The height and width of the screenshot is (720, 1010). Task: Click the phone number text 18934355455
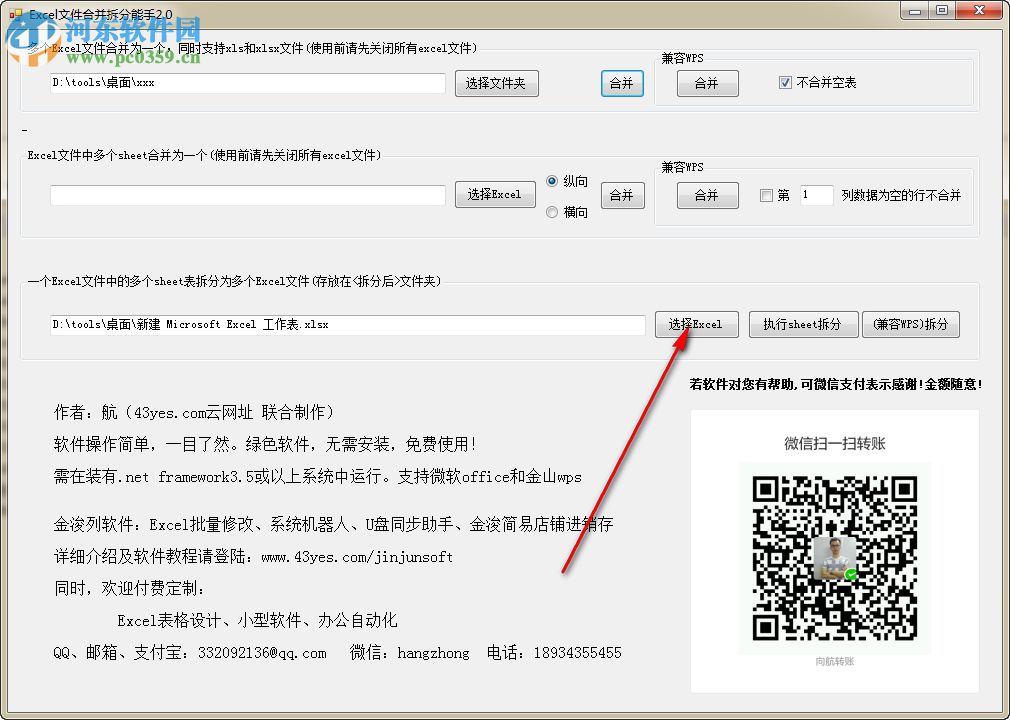tap(578, 653)
